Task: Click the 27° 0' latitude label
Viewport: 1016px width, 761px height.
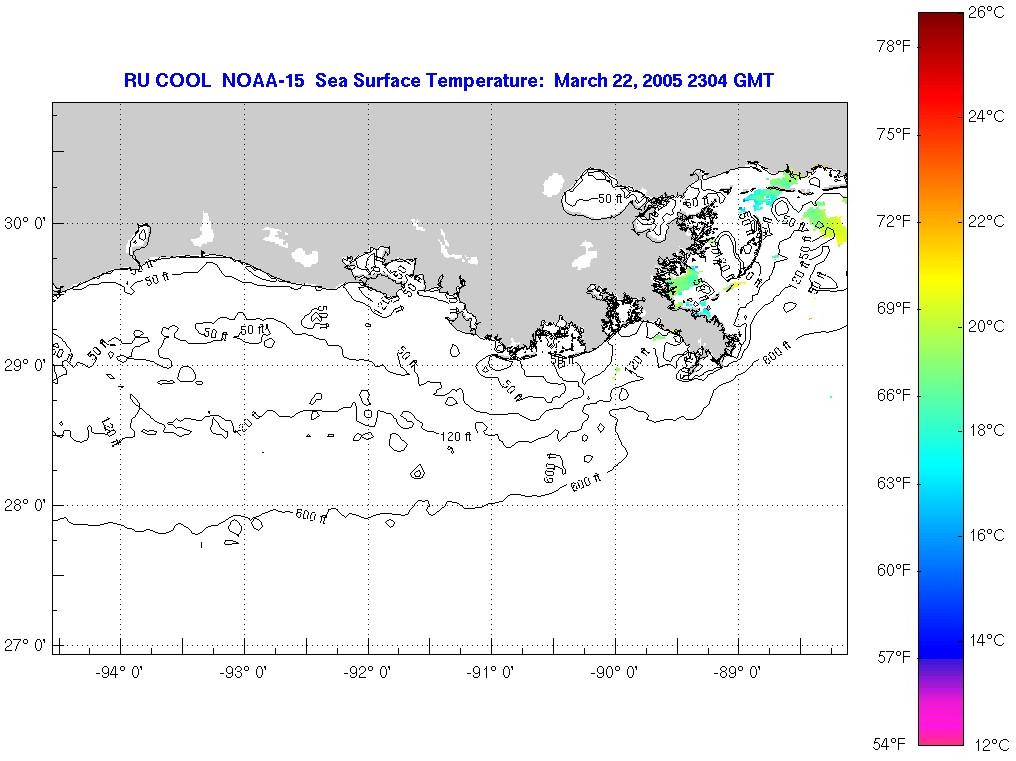Action: pyautogui.click(x=25, y=646)
